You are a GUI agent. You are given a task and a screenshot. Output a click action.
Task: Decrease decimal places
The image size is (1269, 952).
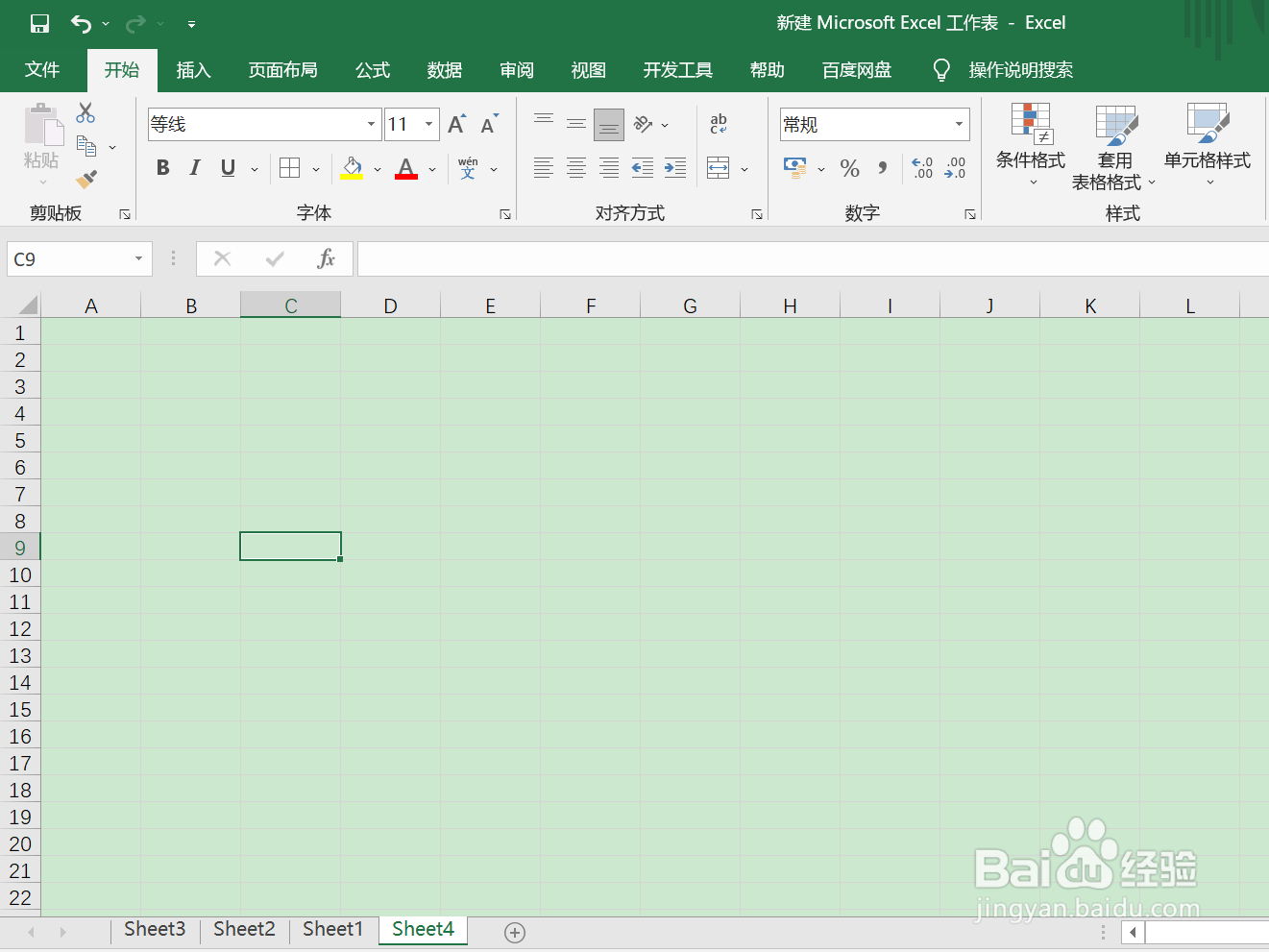(x=955, y=168)
